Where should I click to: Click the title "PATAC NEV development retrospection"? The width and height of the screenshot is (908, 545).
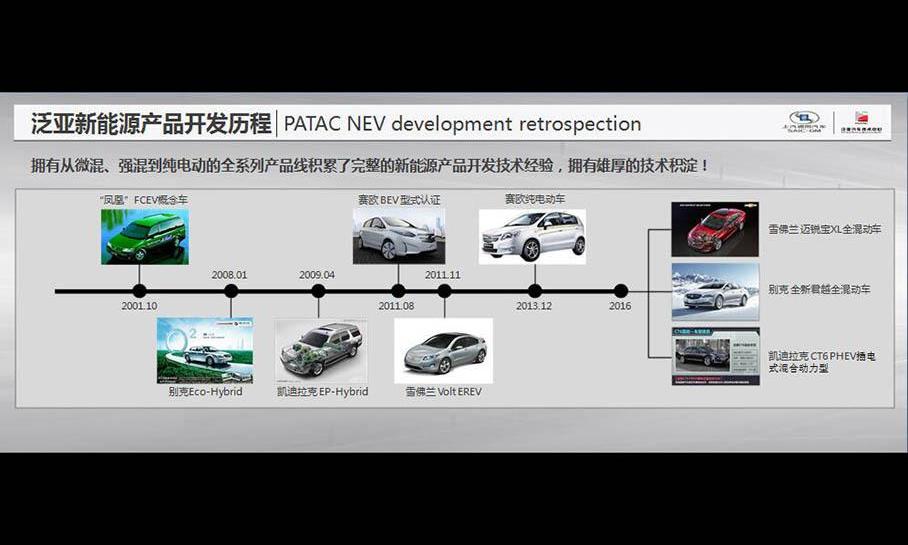(x=462, y=124)
